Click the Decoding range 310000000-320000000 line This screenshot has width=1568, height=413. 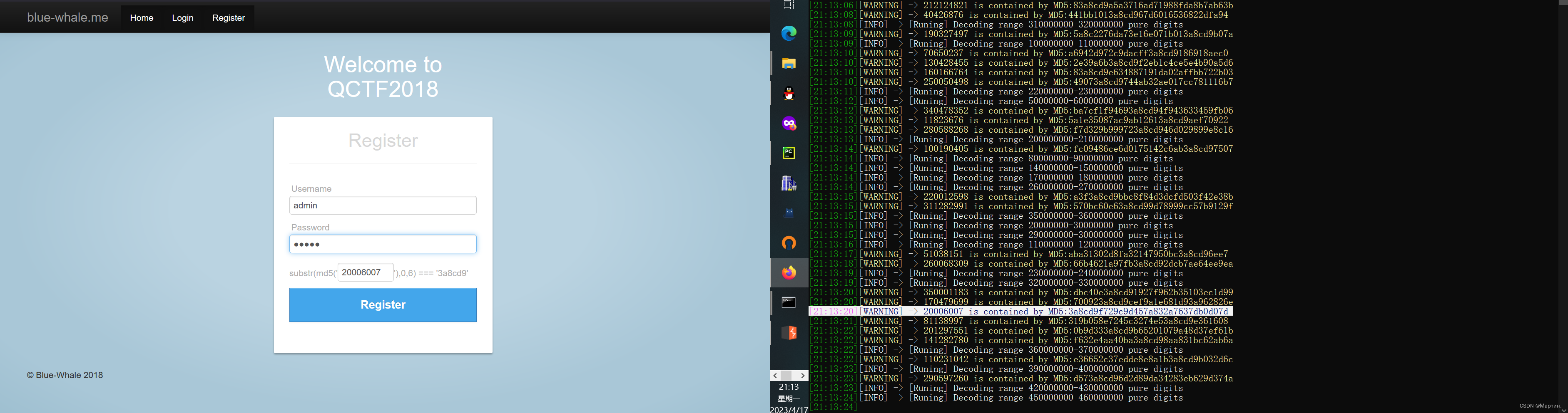996,24
